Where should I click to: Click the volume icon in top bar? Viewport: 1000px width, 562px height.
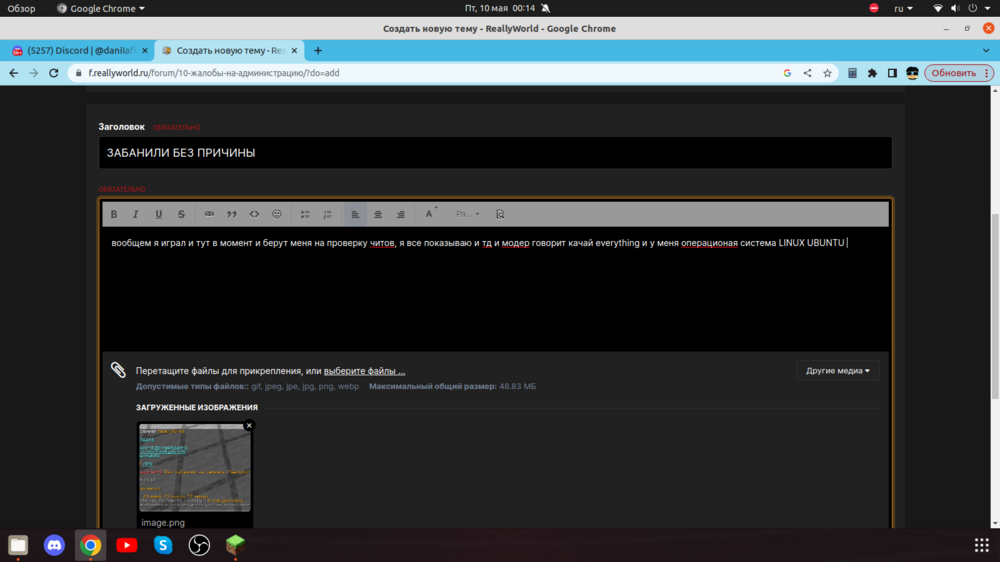(955, 8)
